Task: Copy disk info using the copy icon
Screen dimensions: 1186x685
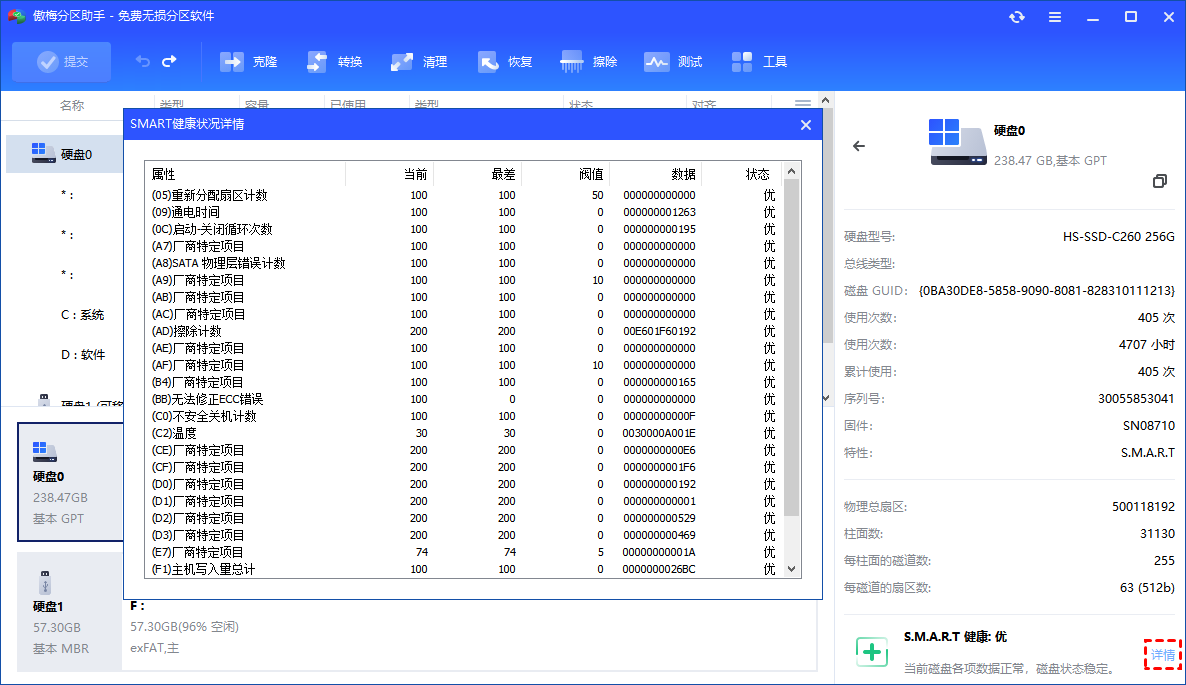Action: [1160, 181]
